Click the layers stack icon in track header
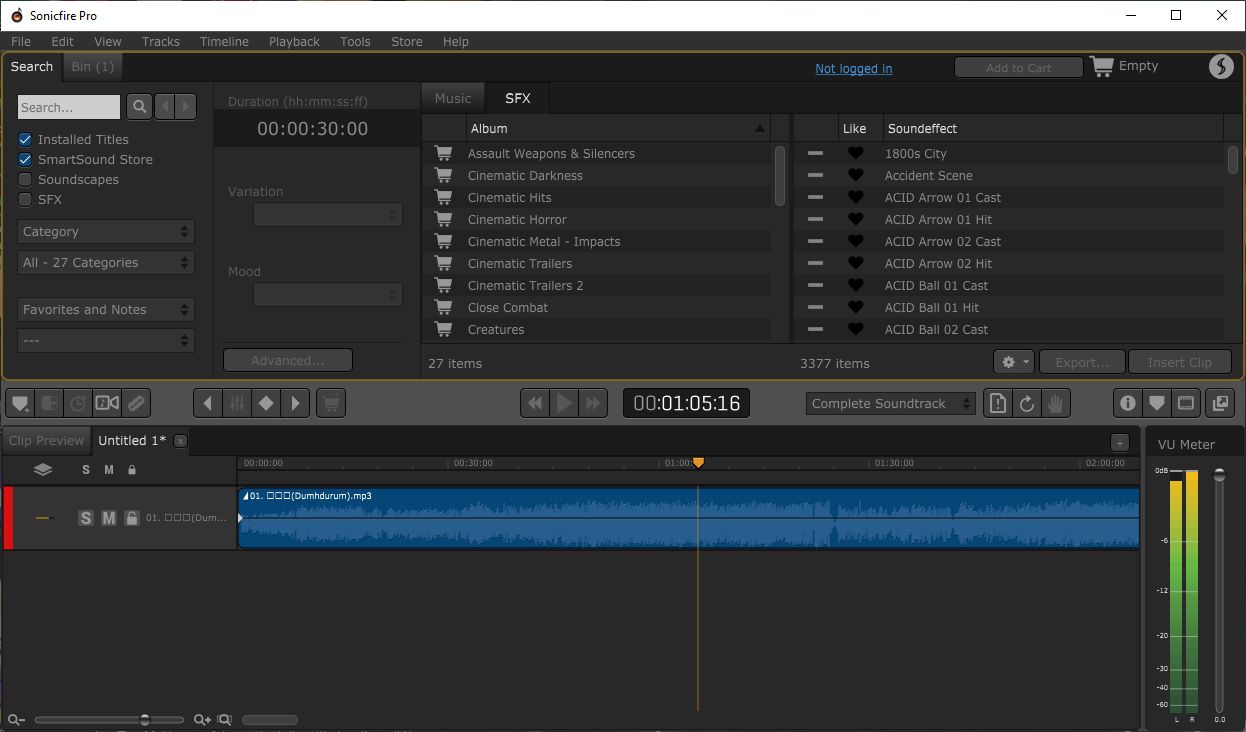1246x732 pixels. [43, 469]
